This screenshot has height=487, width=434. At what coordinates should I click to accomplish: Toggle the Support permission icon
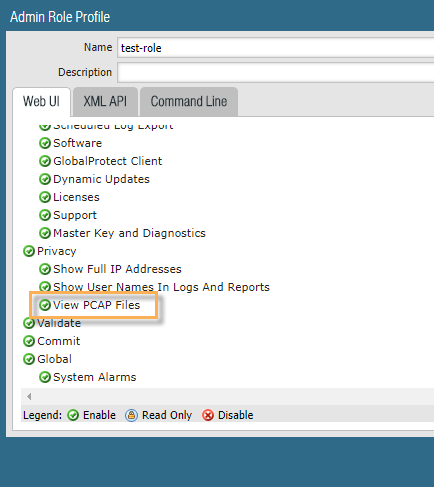(x=45, y=215)
